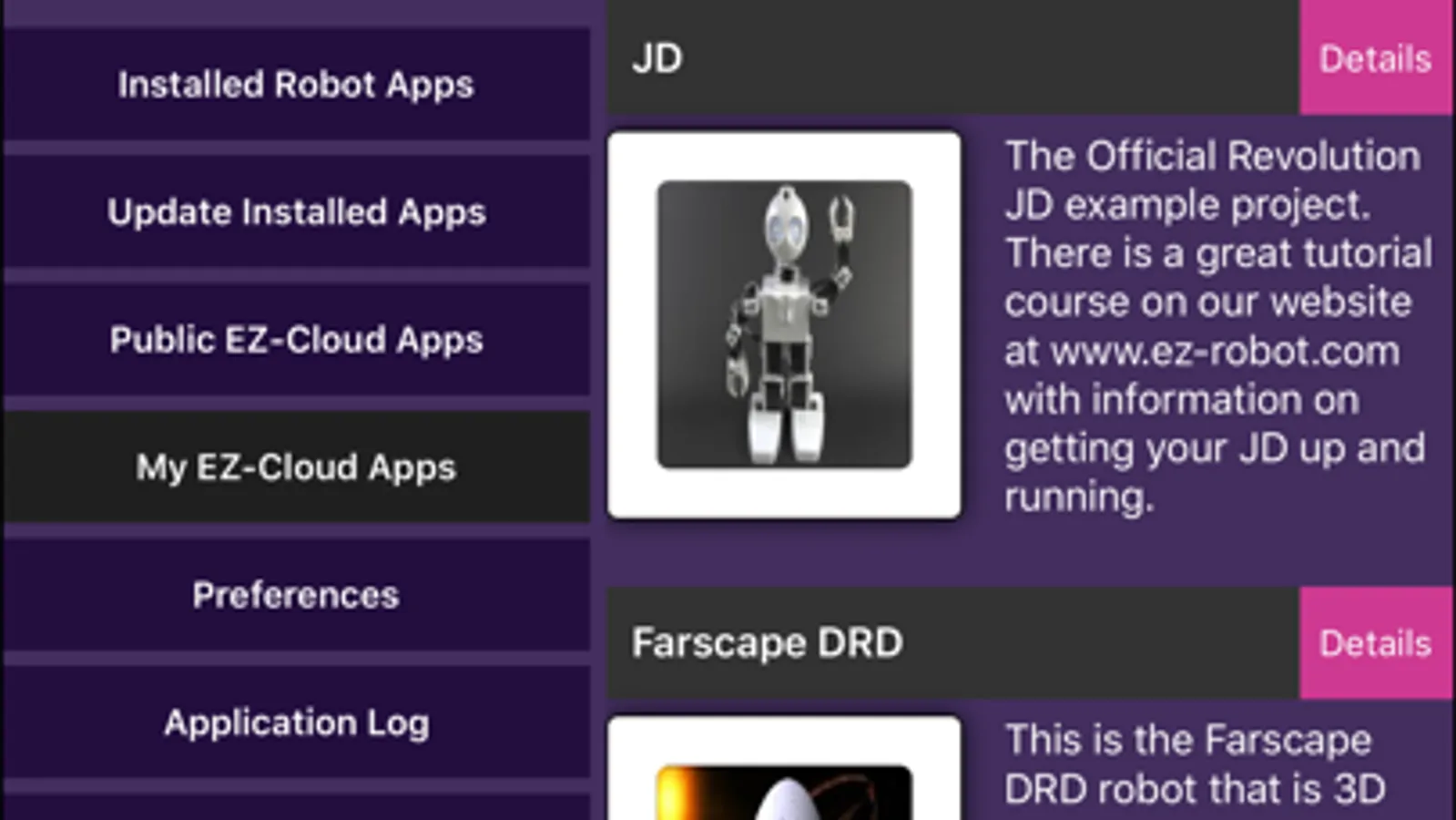
Task: Go to Public EZ-Cloud Apps
Action: tap(296, 339)
